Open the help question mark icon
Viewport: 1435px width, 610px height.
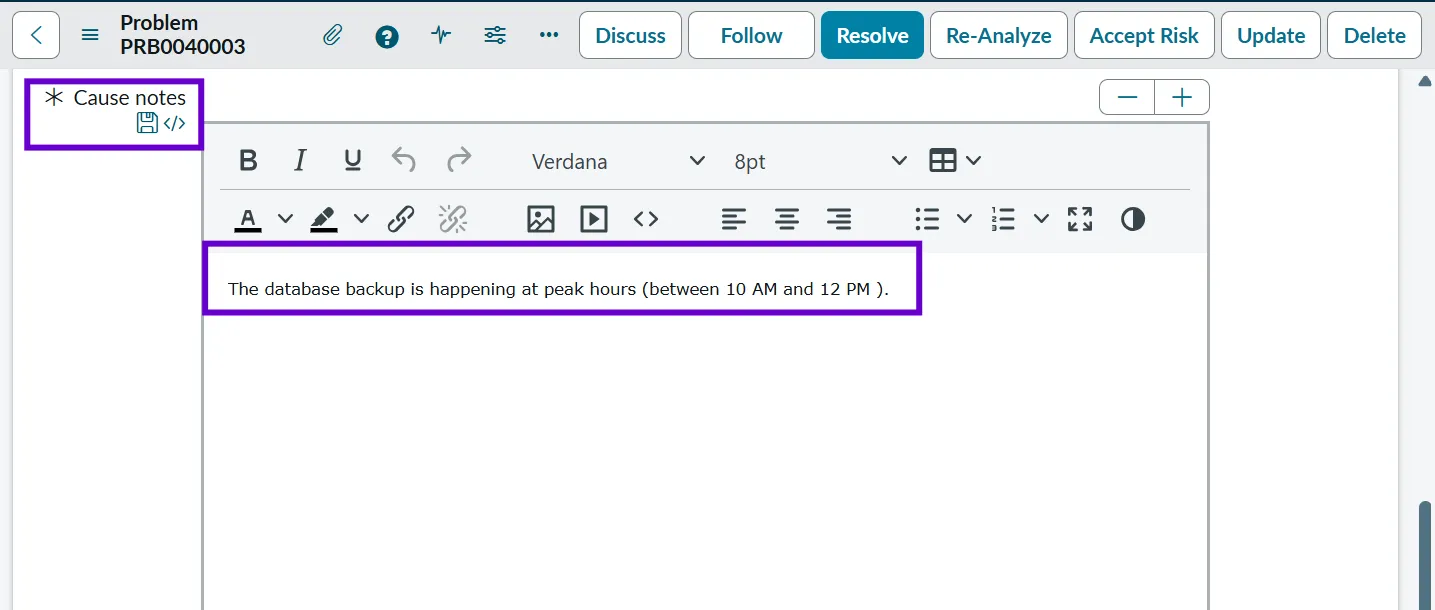[387, 37]
